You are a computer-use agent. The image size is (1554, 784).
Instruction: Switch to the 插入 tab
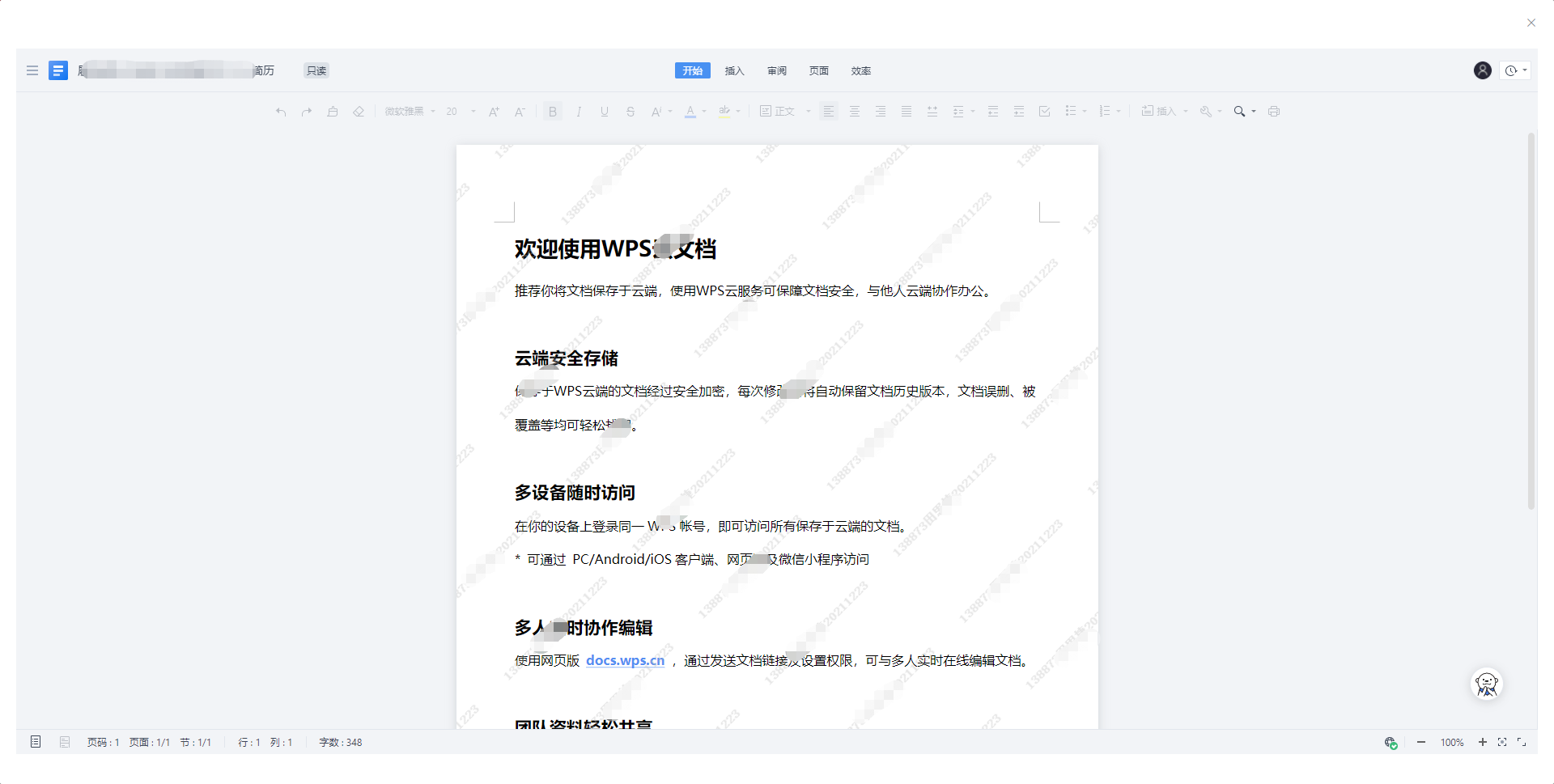point(734,70)
